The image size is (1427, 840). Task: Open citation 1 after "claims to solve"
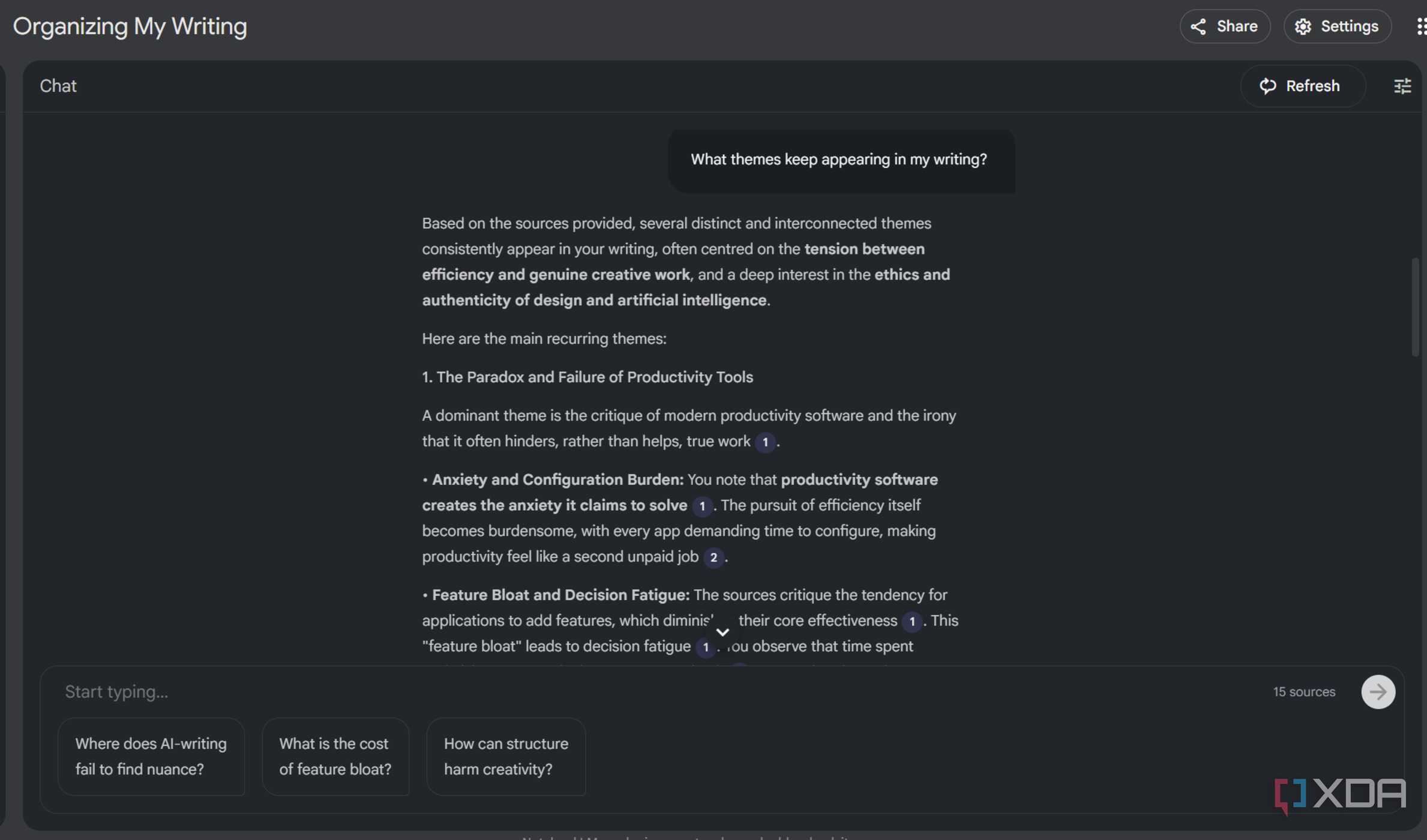[702, 506]
